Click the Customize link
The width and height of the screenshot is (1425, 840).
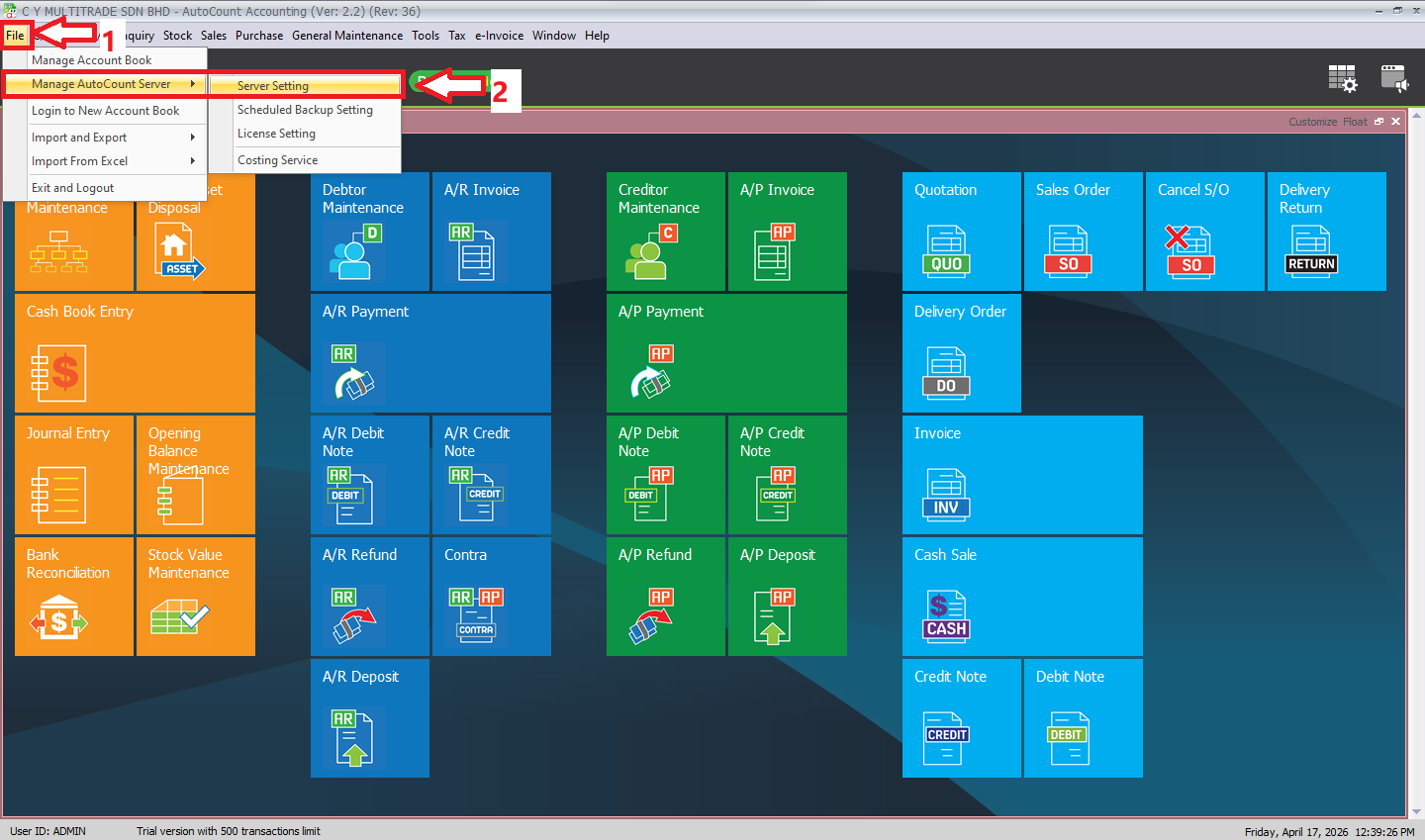(1312, 122)
